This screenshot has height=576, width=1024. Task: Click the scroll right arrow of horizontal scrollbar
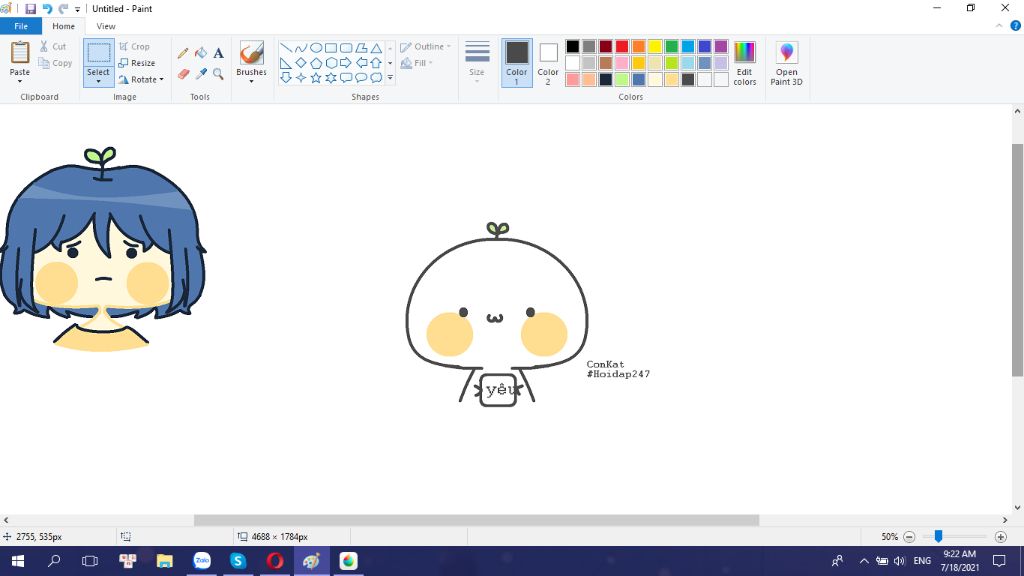1005,520
